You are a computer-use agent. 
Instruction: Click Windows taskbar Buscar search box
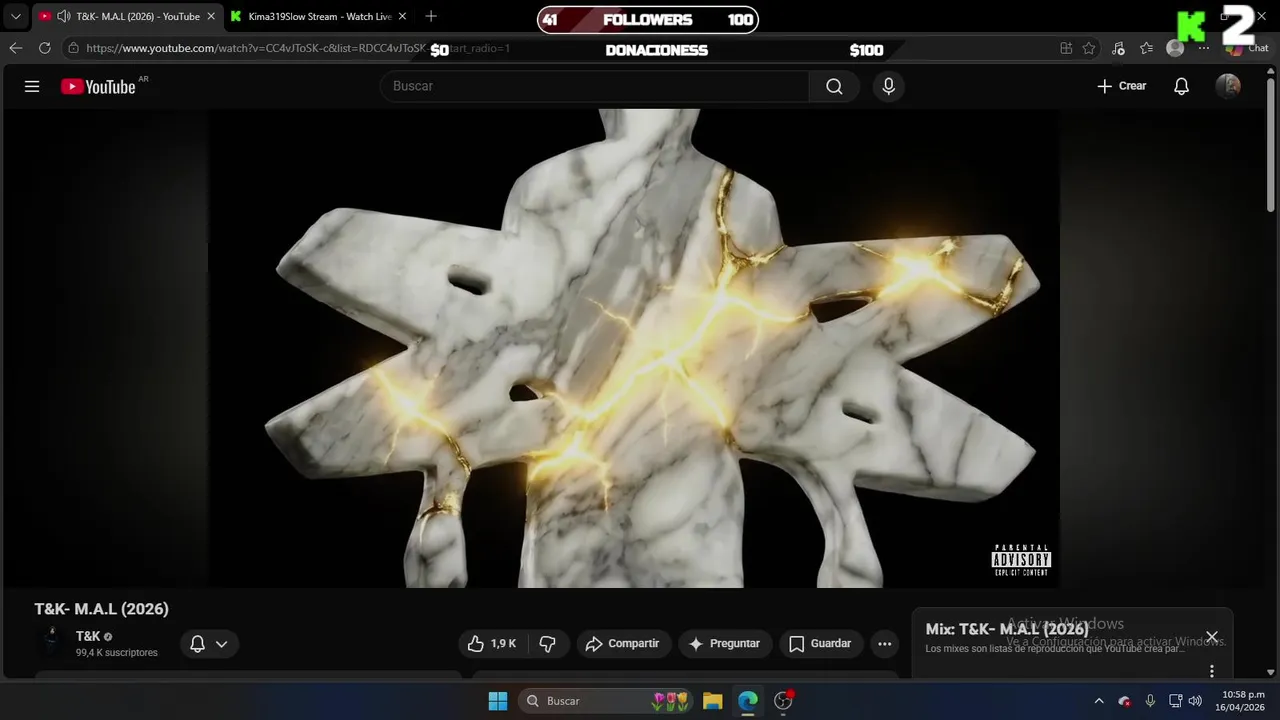604,701
